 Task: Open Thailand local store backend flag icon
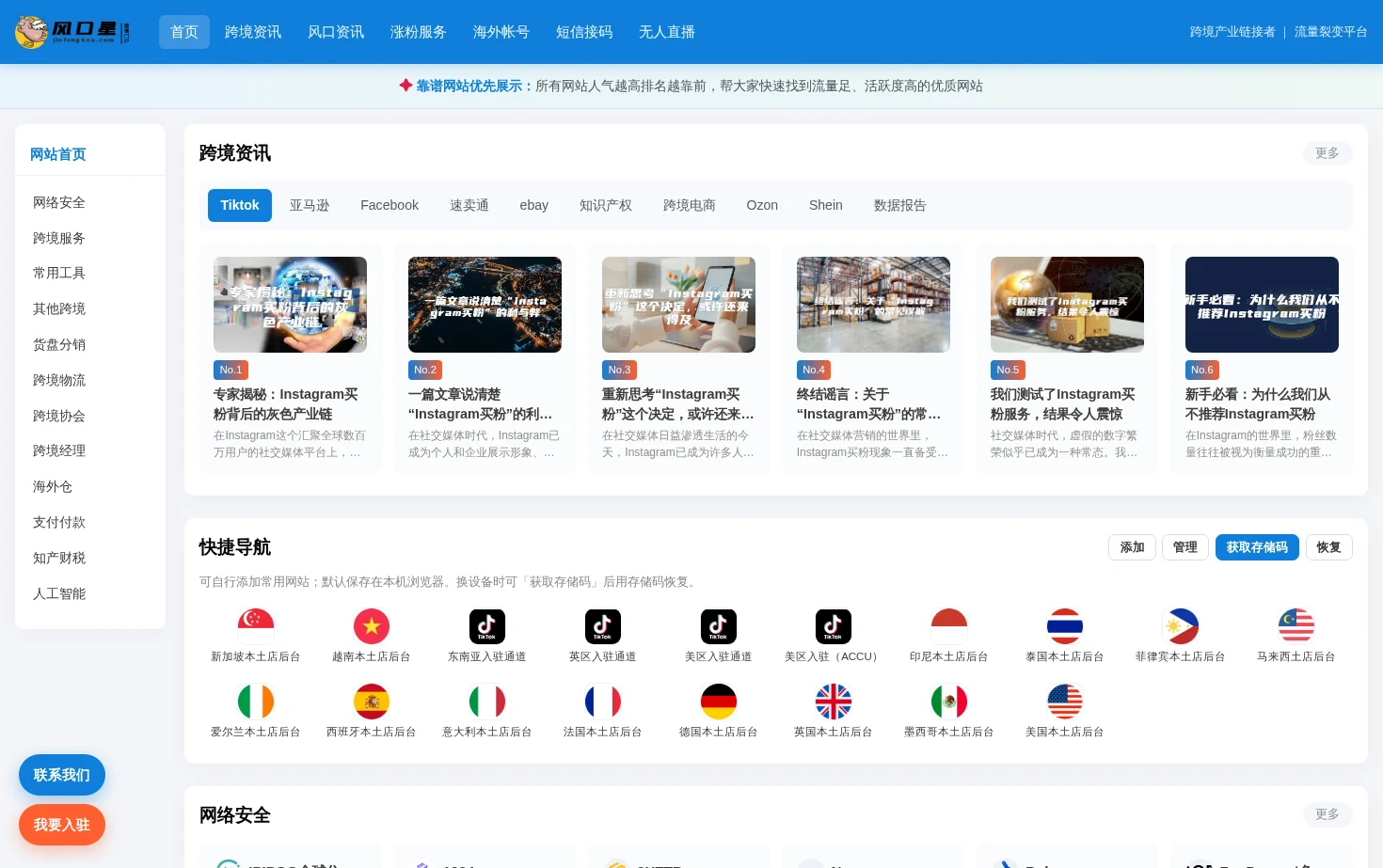tap(1065, 626)
